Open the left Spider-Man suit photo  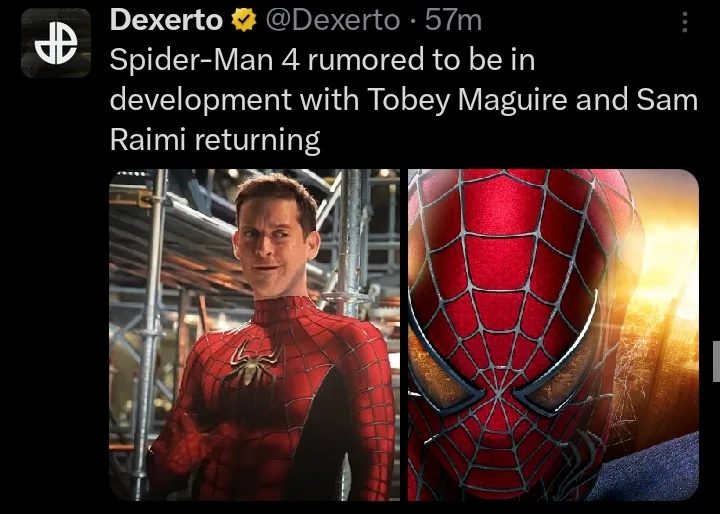254,334
